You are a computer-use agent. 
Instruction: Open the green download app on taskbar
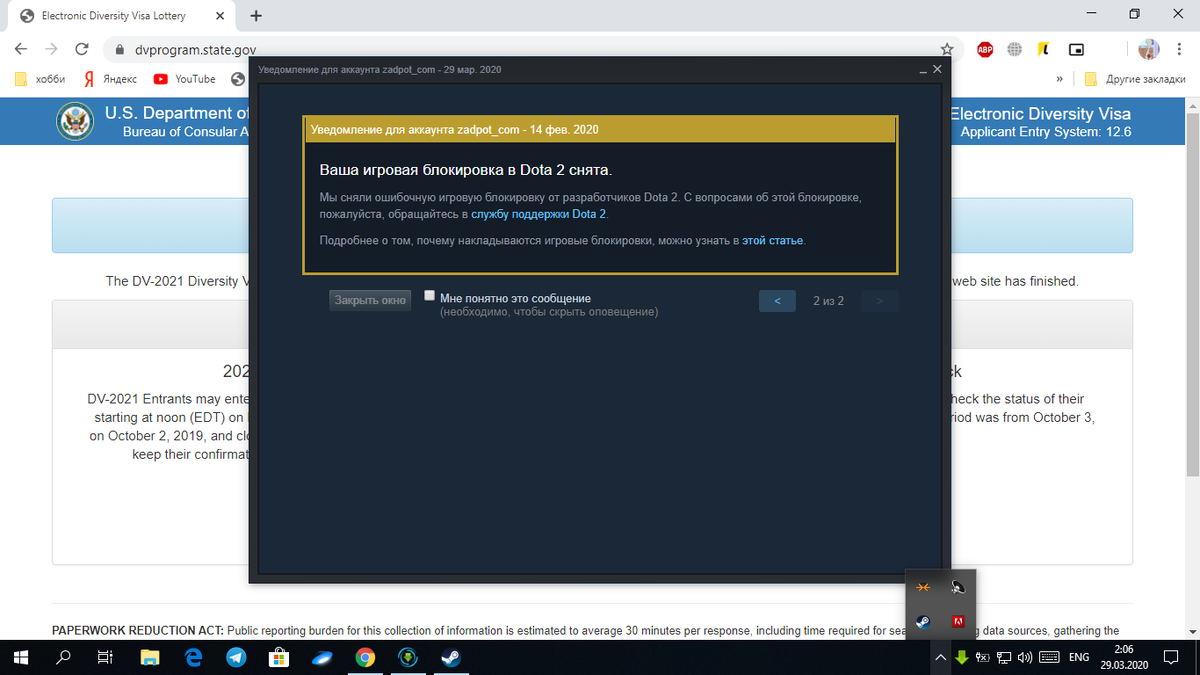pyautogui.click(x=408, y=657)
